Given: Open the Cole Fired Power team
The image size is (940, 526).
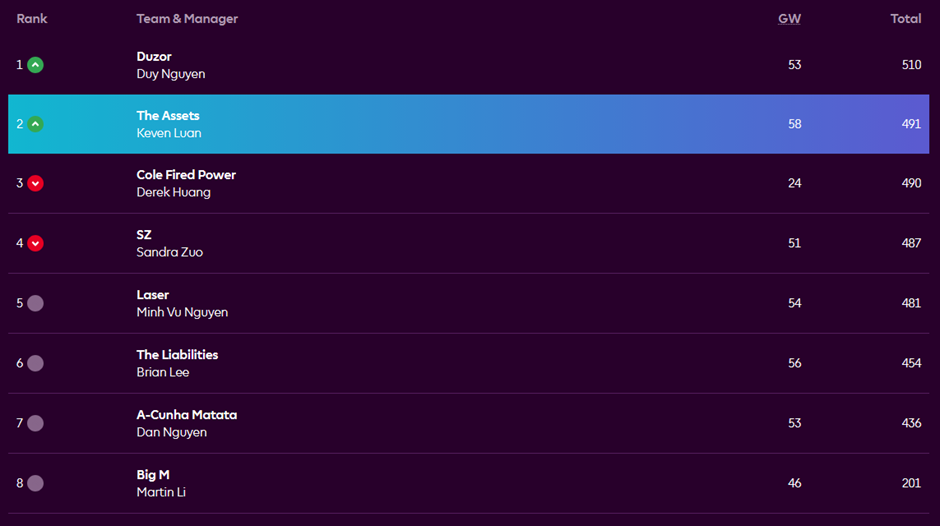Looking at the screenshot, I should [186, 175].
